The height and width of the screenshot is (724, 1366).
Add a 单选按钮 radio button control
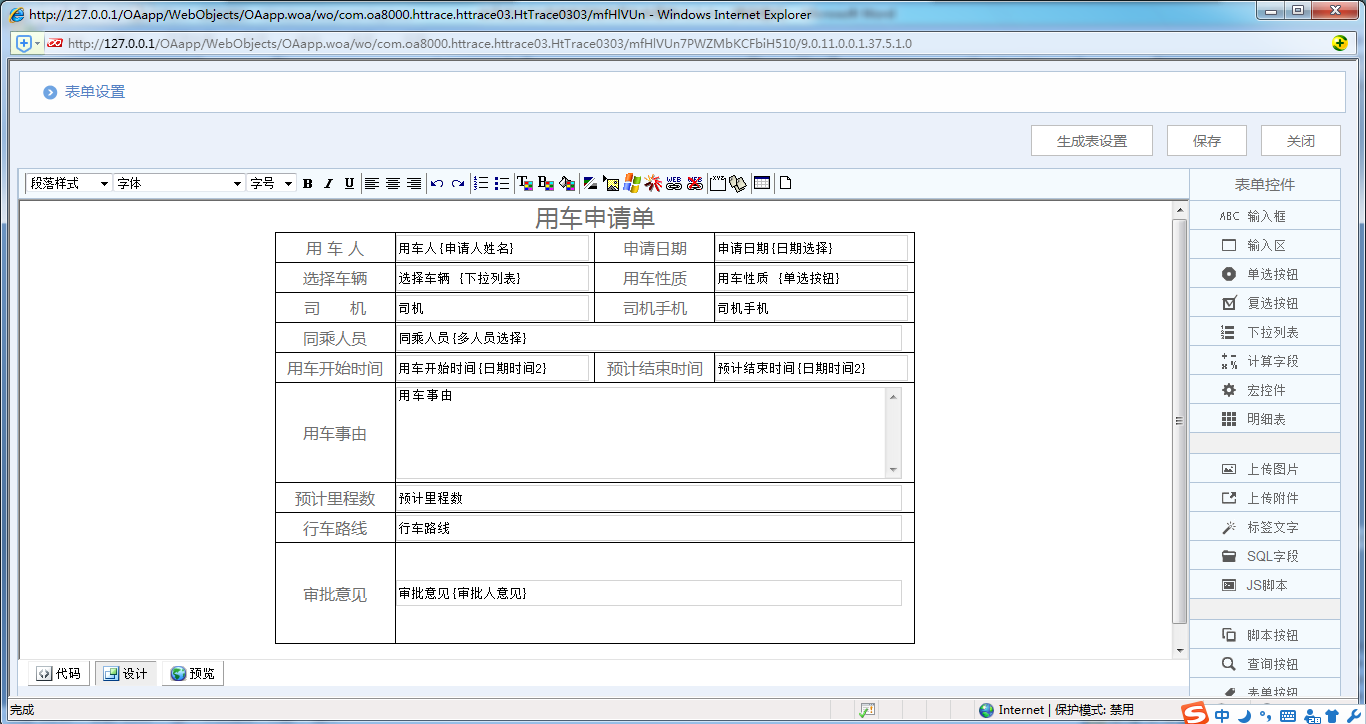click(x=1264, y=274)
